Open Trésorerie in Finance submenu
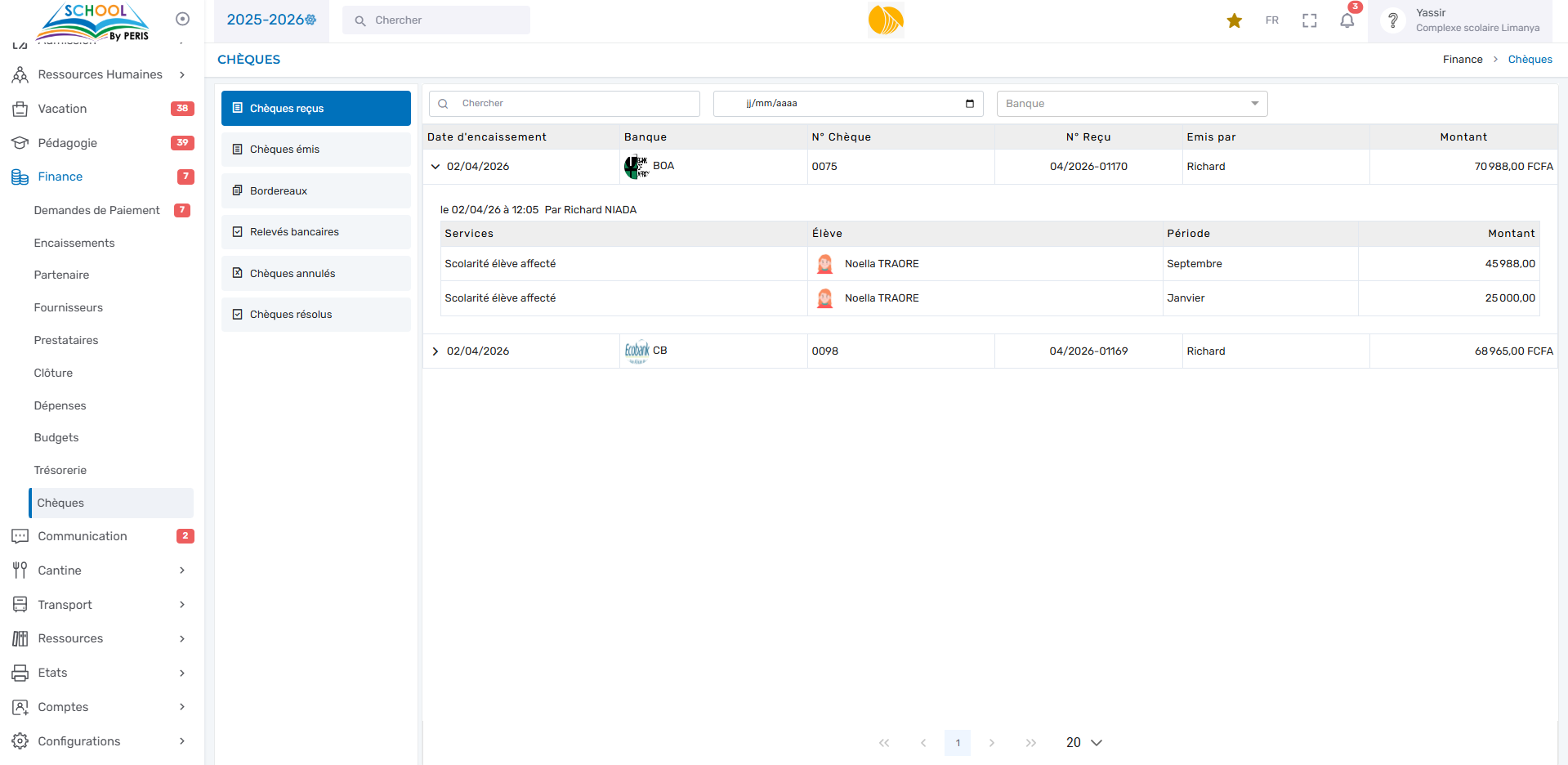Viewport: 1568px width, 765px height. [60, 470]
